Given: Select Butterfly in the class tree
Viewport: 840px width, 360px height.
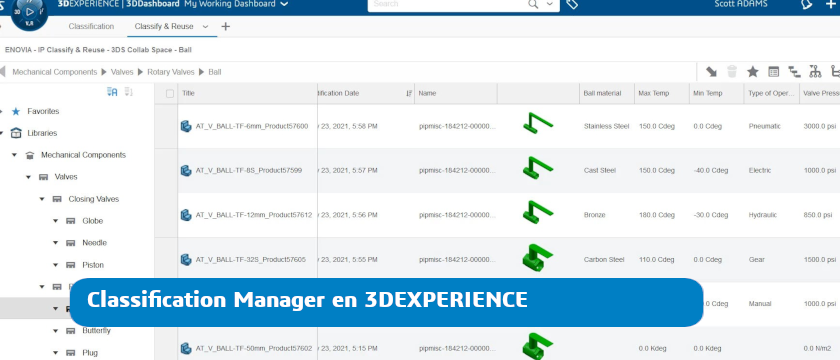Looking at the screenshot, I should tap(96, 331).
